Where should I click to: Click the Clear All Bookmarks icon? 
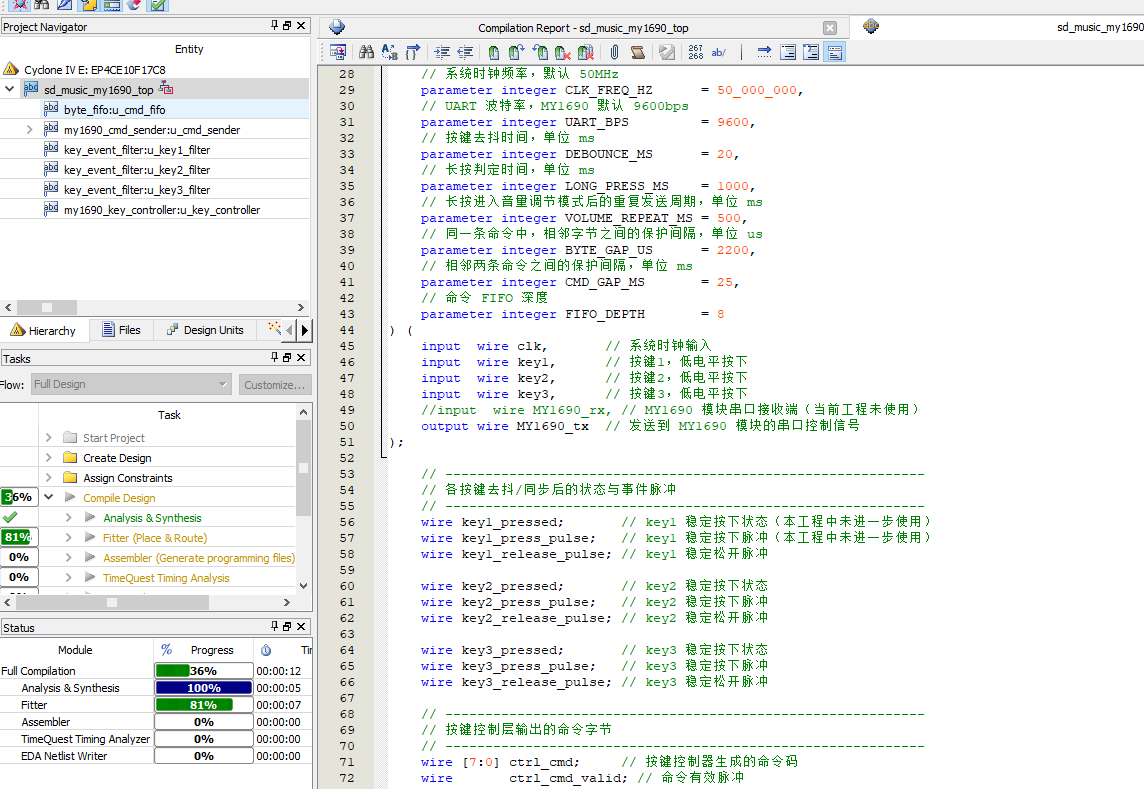(x=586, y=52)
